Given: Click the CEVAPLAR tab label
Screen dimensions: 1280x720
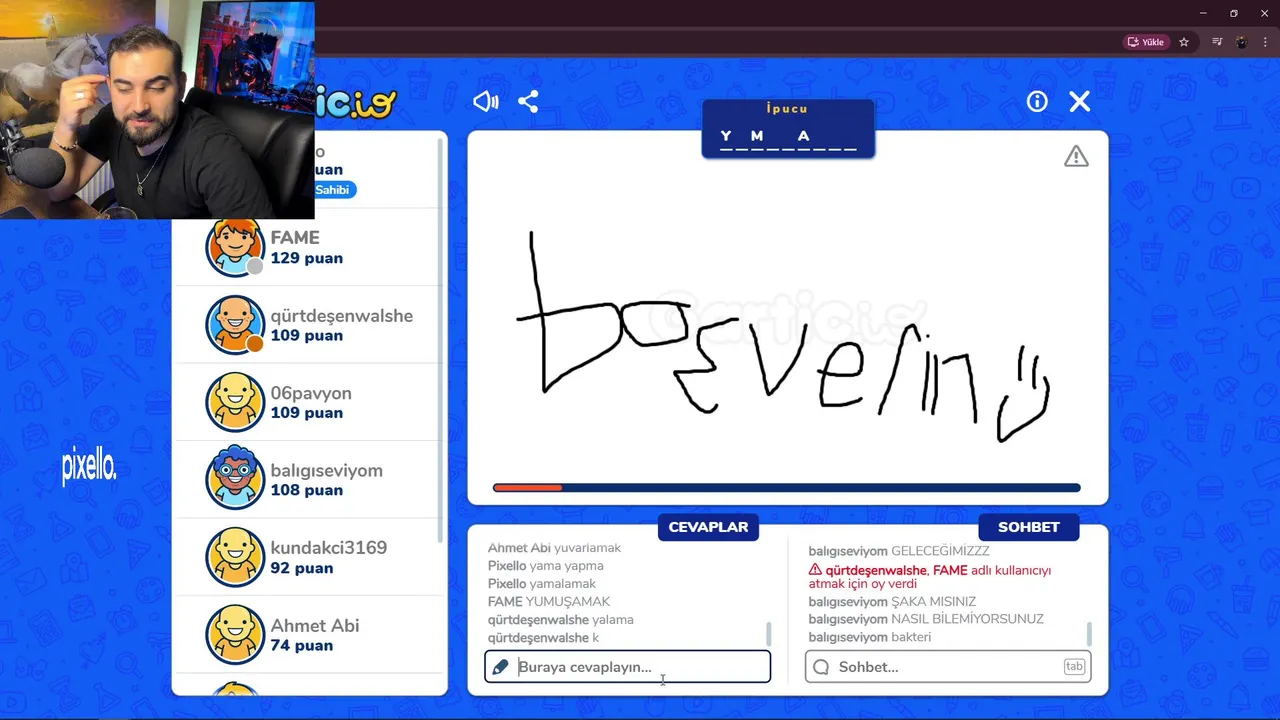Looking at the screenshot, I should tap(708, 527).
